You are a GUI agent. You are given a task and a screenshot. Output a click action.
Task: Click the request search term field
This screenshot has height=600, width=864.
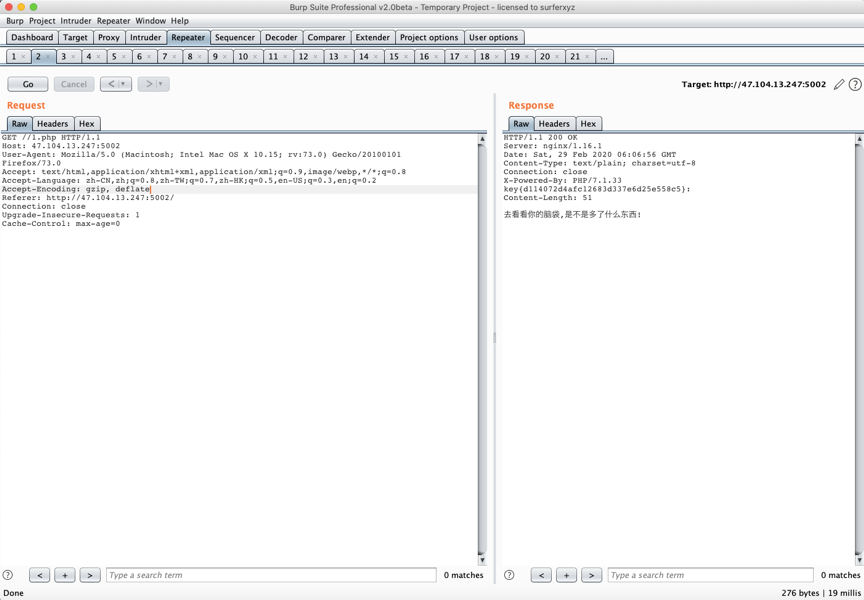pos(270,575)
